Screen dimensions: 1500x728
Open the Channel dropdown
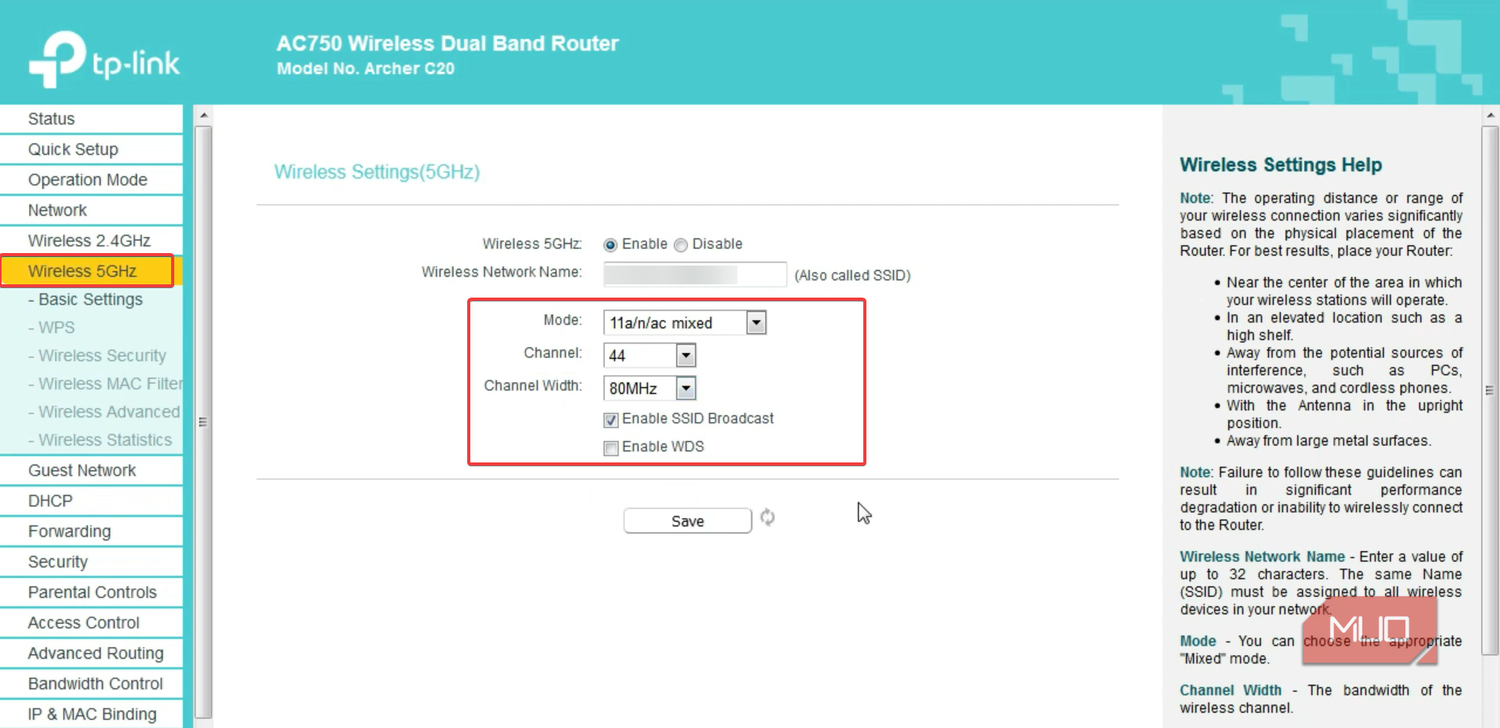(x=650, y=355)
